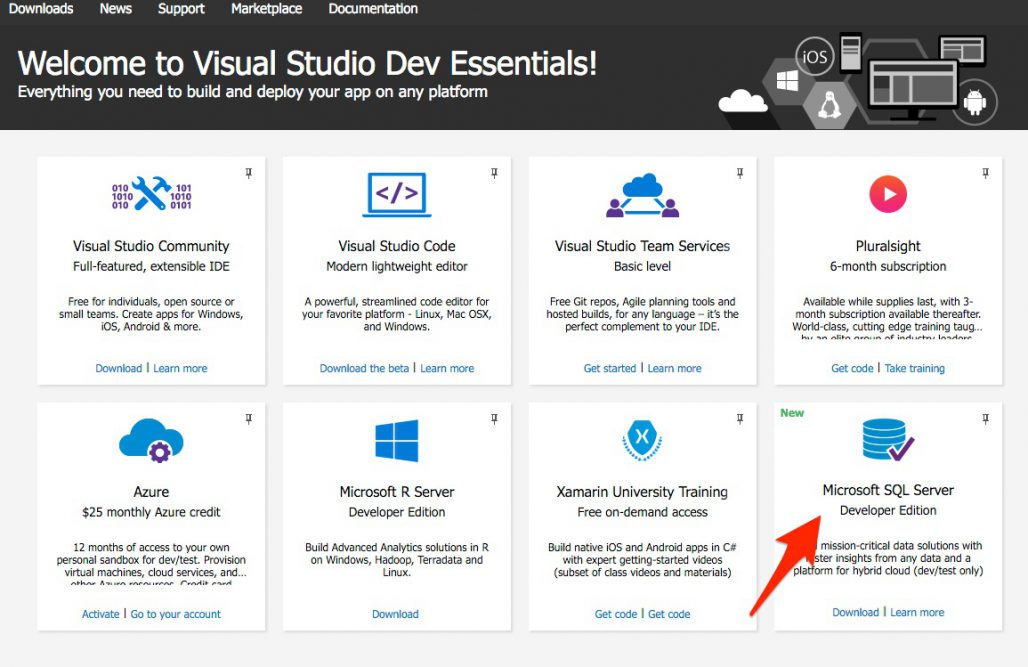Image resolution: width=1028 pixels, height=667 pixels.
Task: Pin the Visual Studio Community card
Action: [x=248, y=173]
